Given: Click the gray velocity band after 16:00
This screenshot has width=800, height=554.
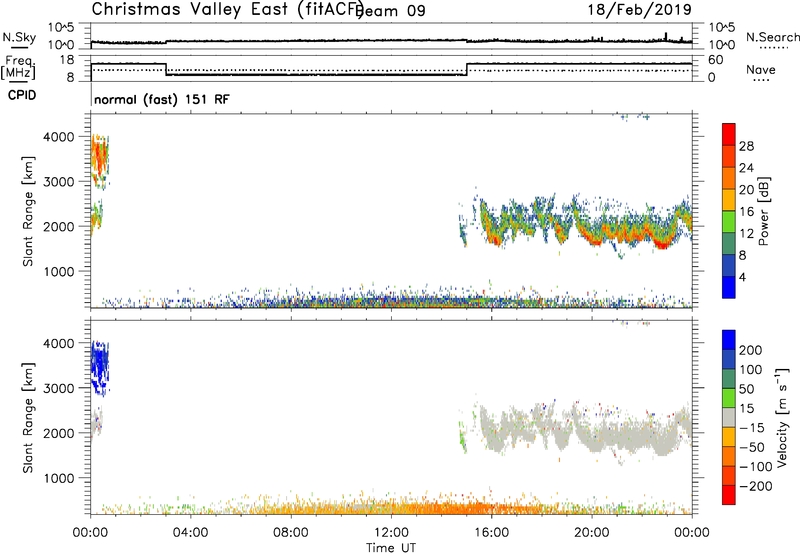Looking at the screenshot, I should (x=587, y=431).
